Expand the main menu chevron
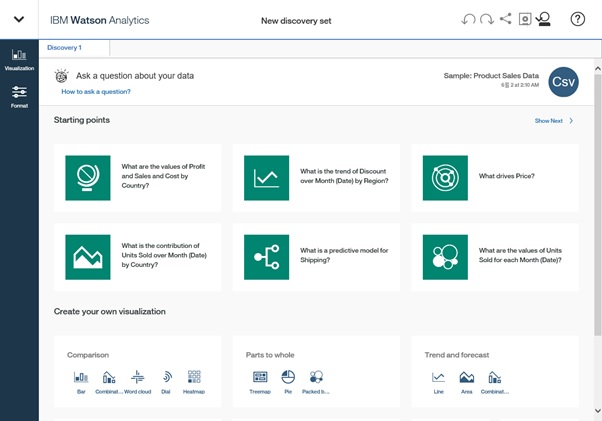Image resolution: width=602 pixels, height=421 pixels. 19,20
